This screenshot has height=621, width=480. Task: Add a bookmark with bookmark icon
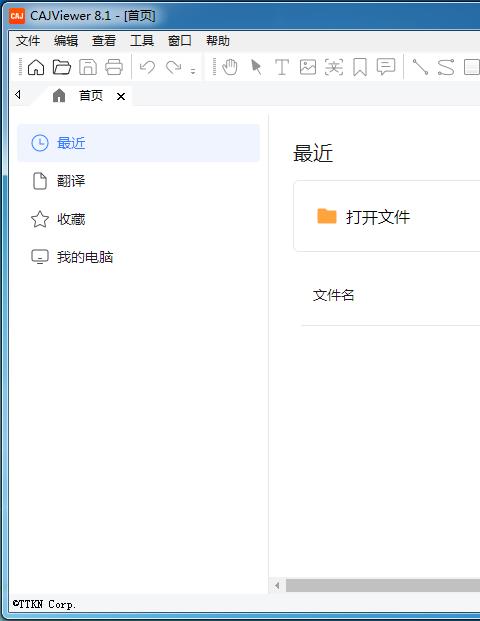point(360,67)
